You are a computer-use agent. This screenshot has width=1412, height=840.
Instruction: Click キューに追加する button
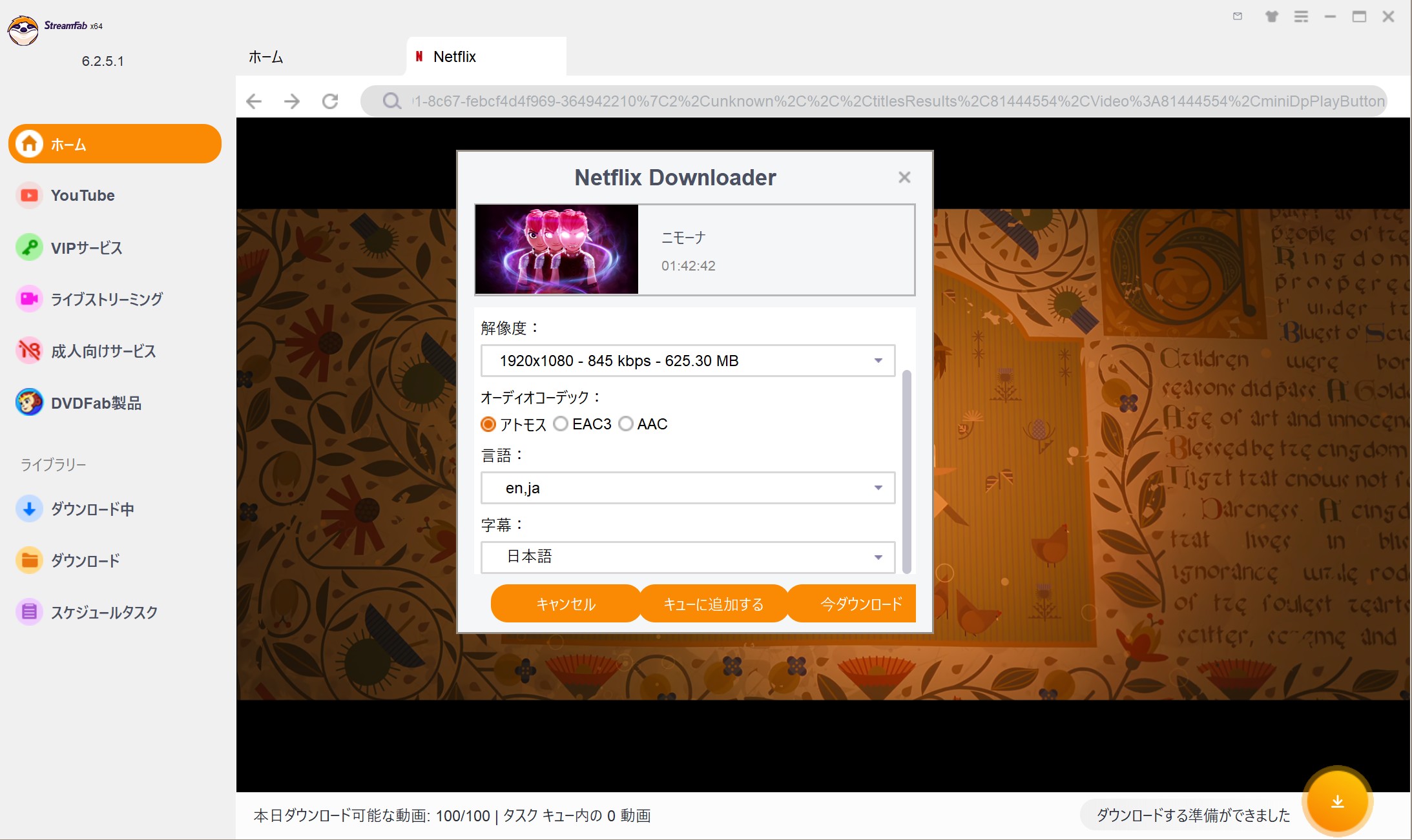click(714, 604)
